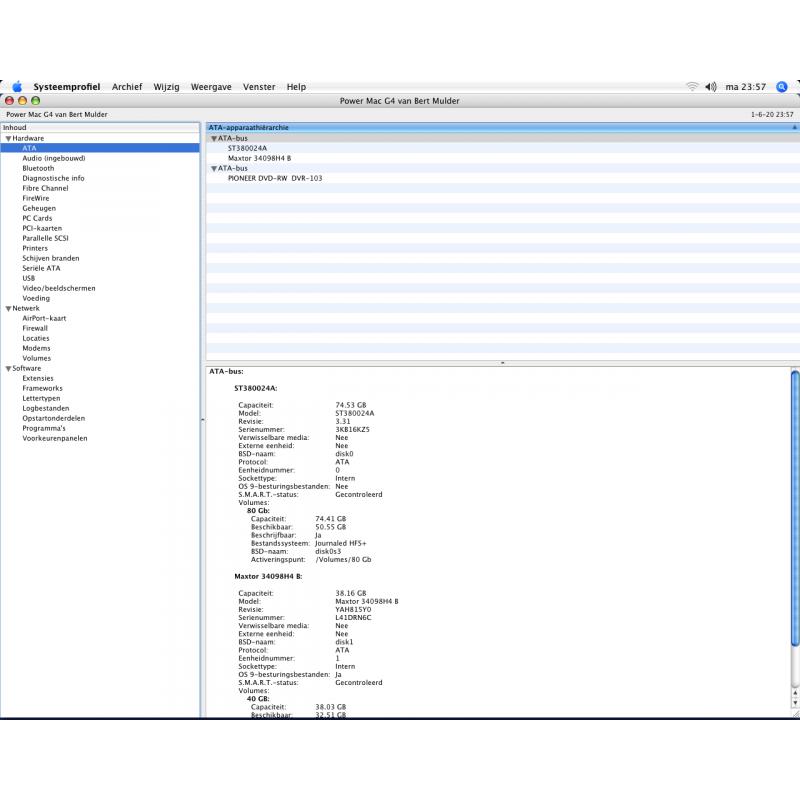
Task: Open the Spotlight search icon
Action: [782, 87]
